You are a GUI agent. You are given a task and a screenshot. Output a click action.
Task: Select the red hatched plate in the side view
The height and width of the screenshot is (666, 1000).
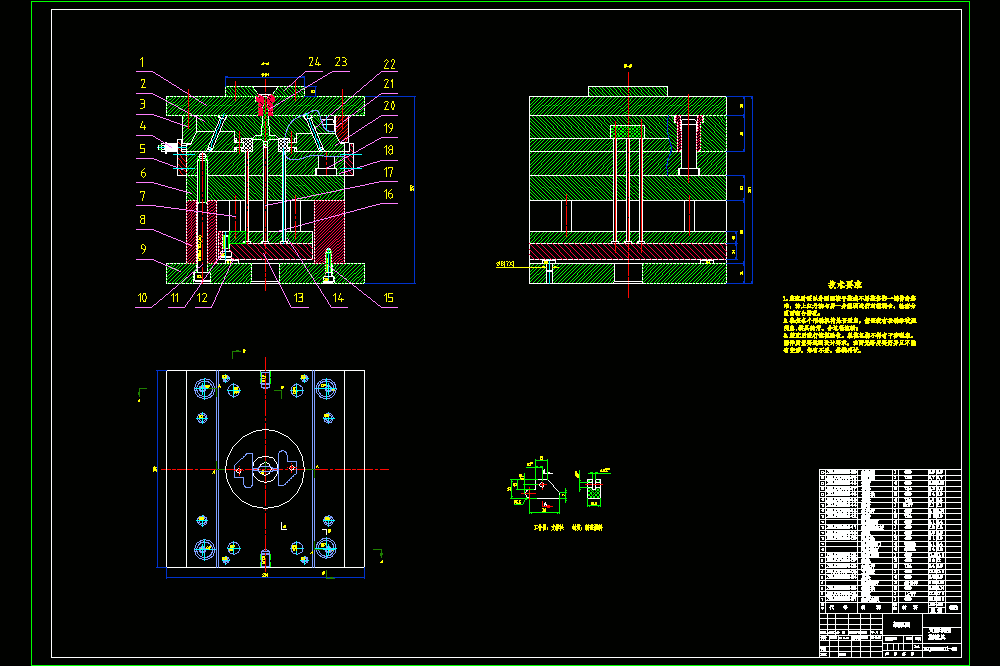[628, 251]
